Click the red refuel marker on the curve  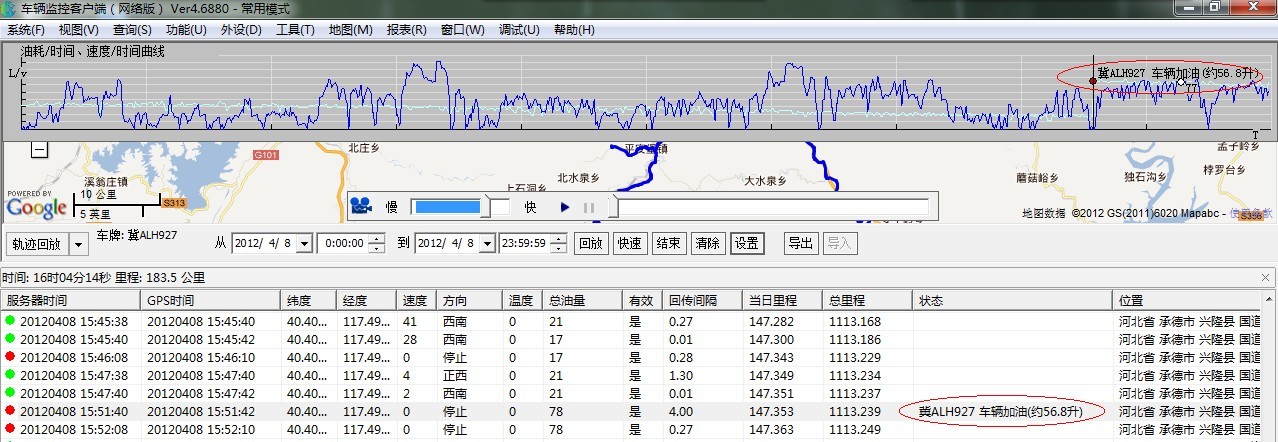tap(1092, 82)
